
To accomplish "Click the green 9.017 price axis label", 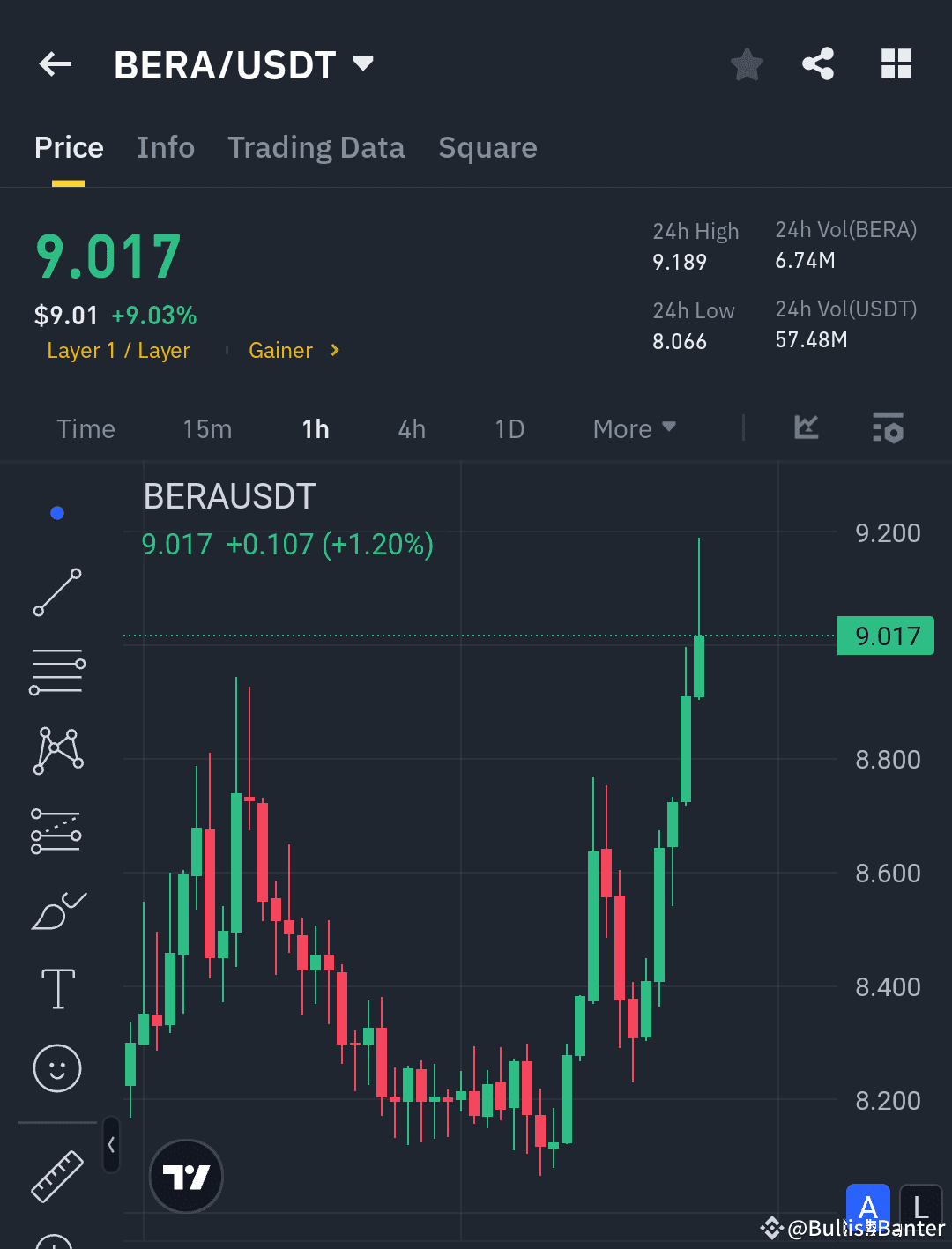I will 885,636.
